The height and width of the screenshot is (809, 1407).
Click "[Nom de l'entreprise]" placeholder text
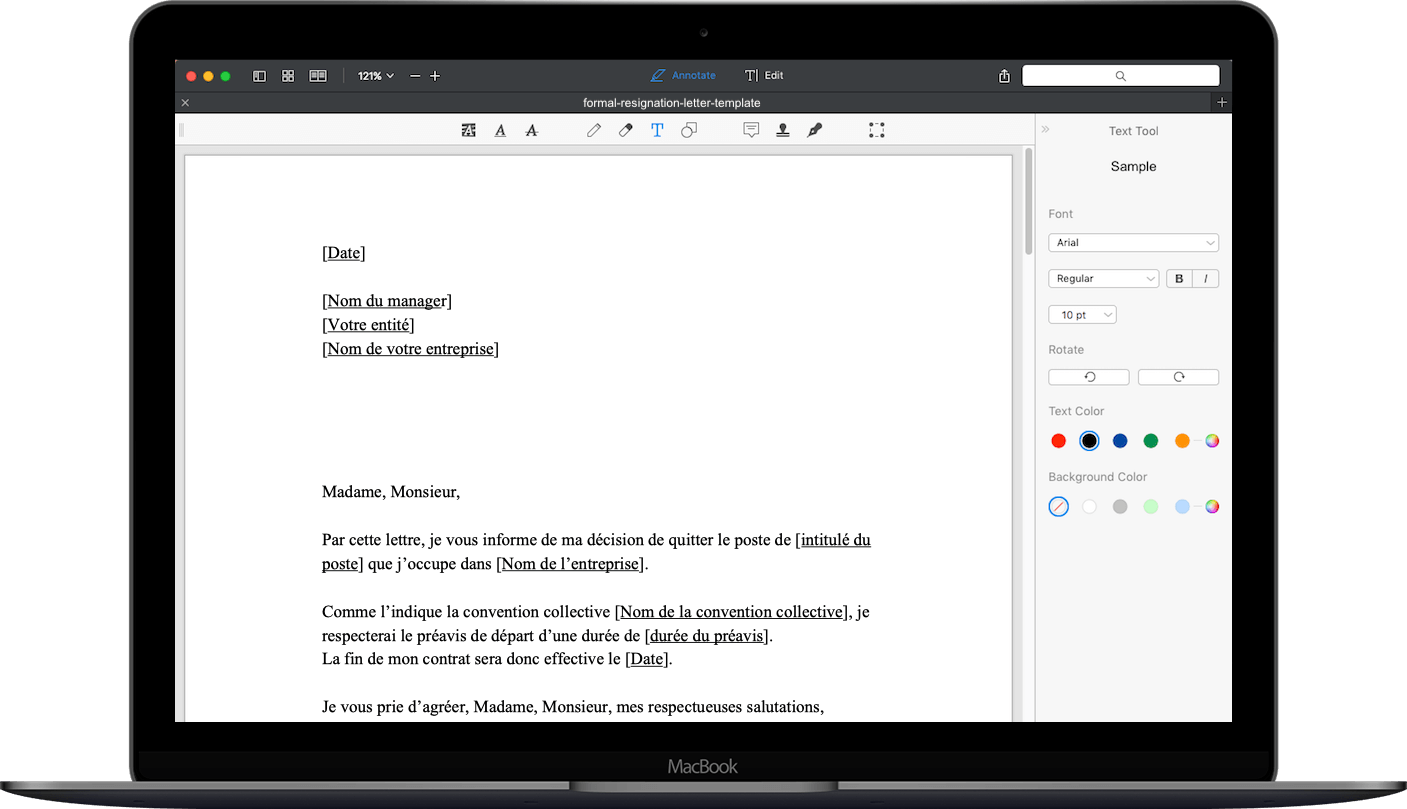tap(570, 564)
